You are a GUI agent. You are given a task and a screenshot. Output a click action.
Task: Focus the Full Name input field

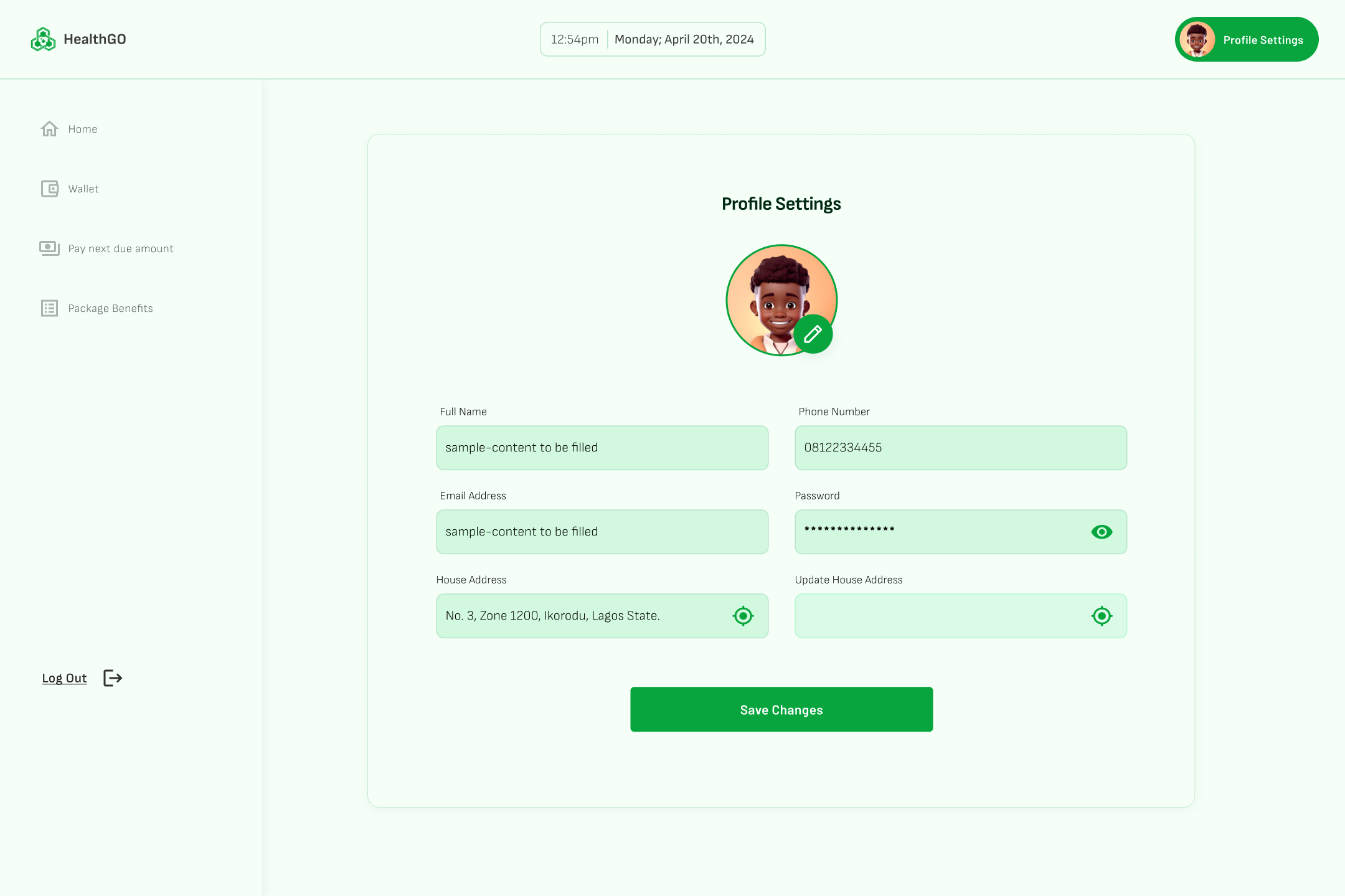coord(602,448)
